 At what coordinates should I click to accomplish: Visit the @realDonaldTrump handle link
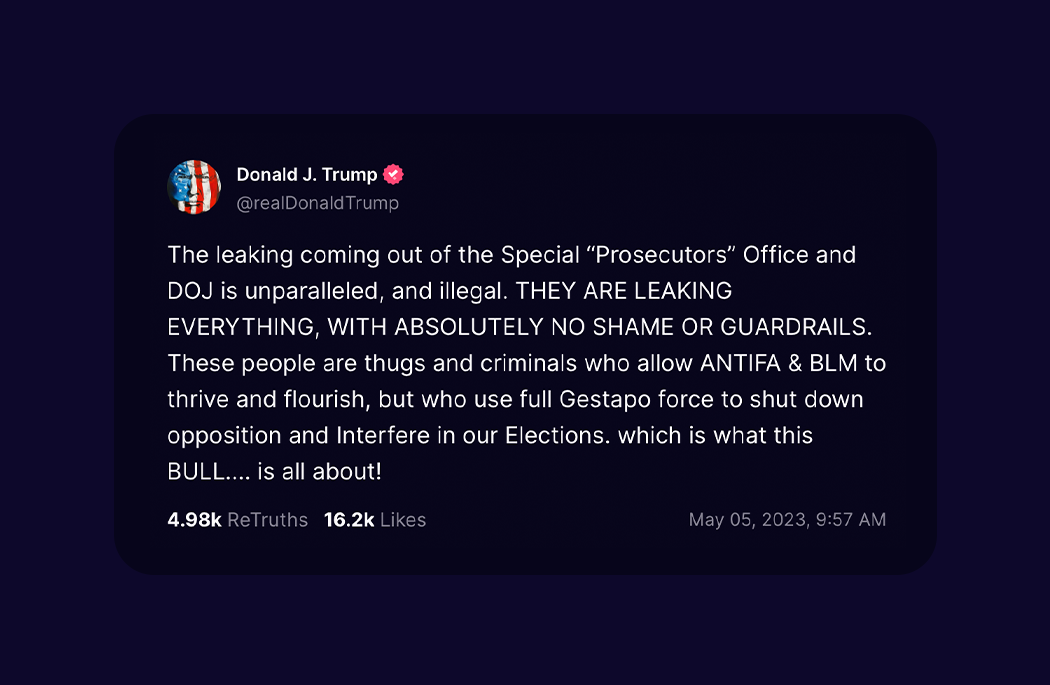(317, 203)
